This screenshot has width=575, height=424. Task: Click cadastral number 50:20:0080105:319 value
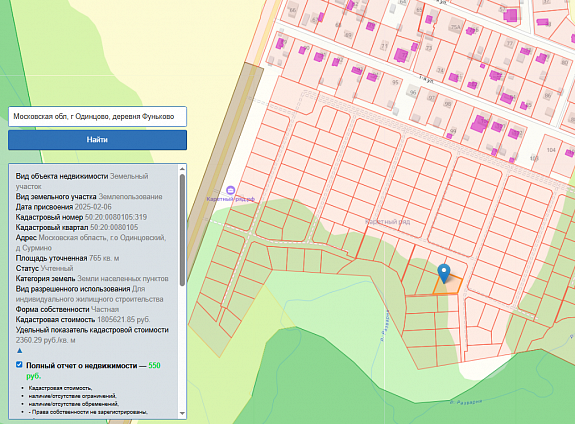tap(116, 217)
